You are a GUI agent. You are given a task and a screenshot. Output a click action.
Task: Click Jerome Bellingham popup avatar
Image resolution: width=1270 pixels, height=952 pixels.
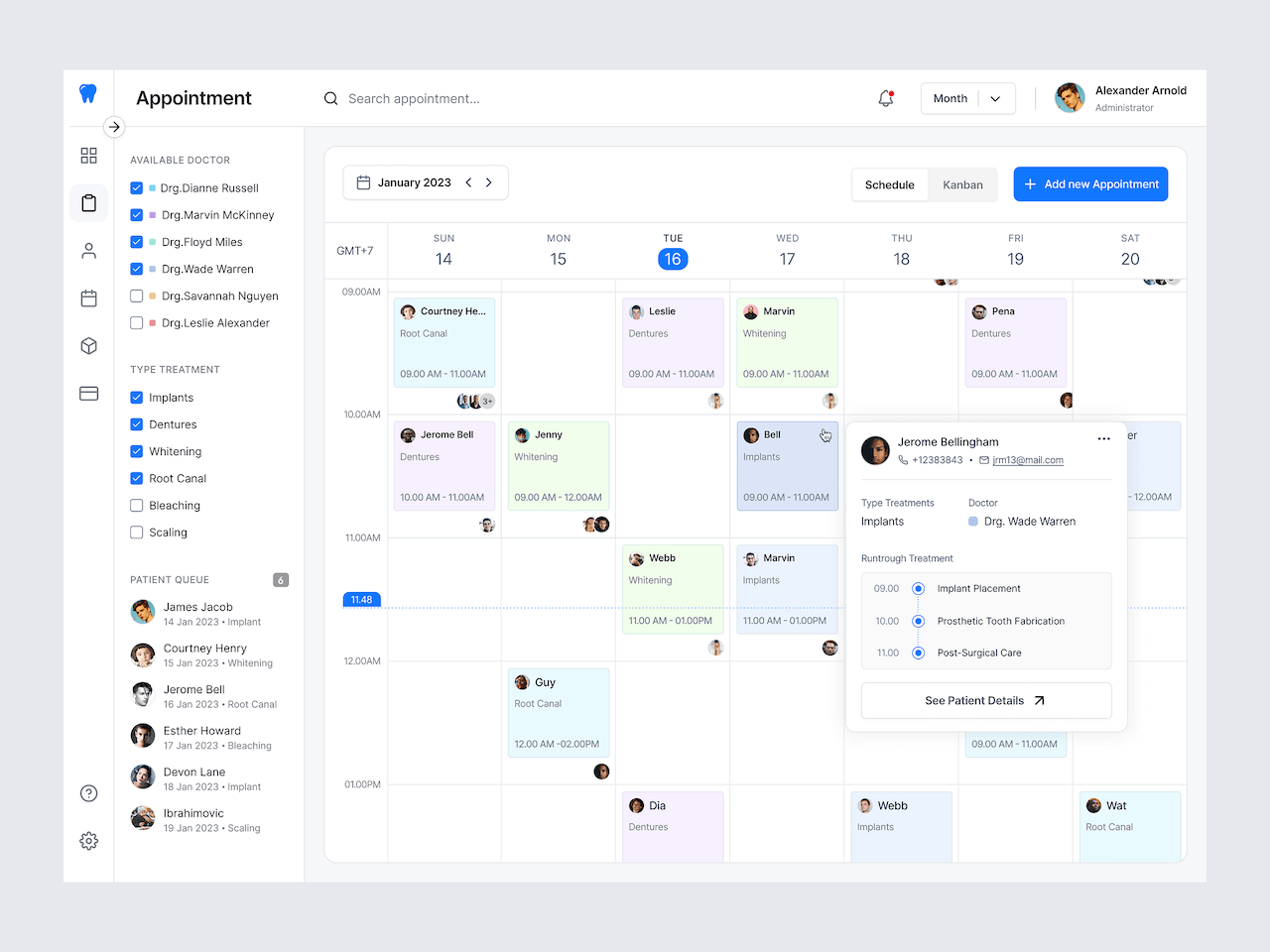click(875, 450)
